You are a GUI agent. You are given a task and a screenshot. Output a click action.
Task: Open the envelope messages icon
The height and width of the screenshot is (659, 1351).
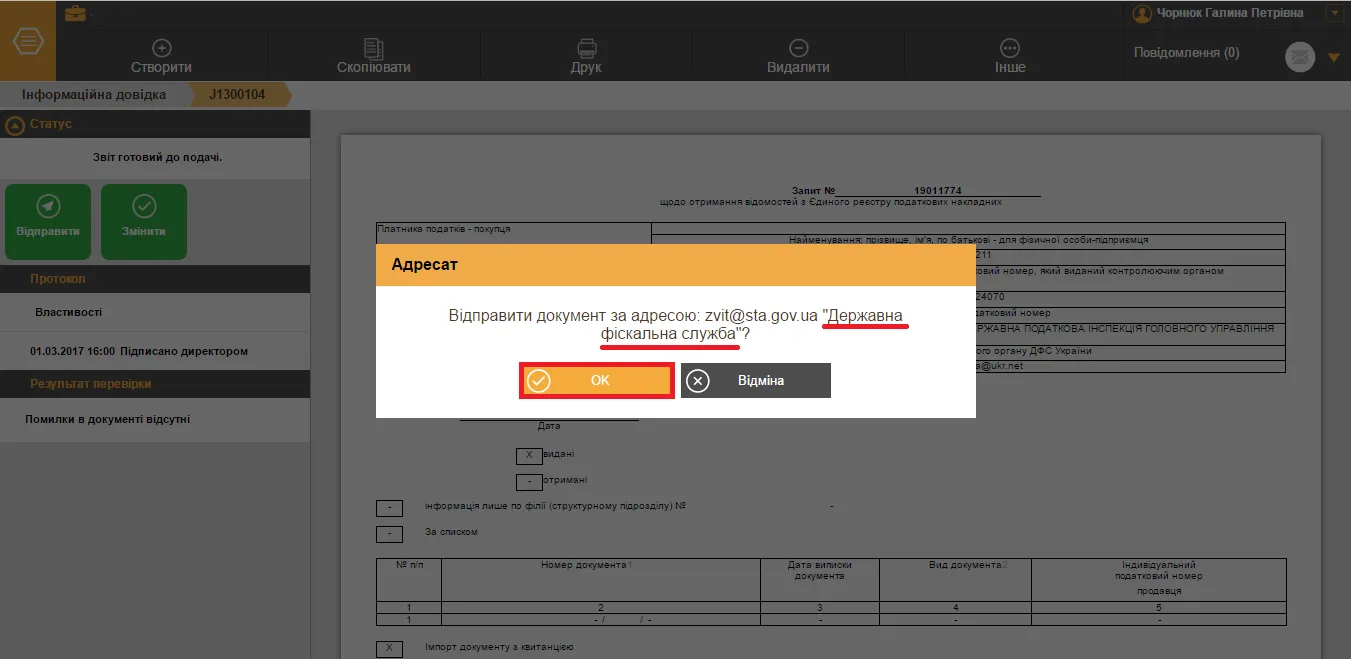click(x=1300, y=57)
